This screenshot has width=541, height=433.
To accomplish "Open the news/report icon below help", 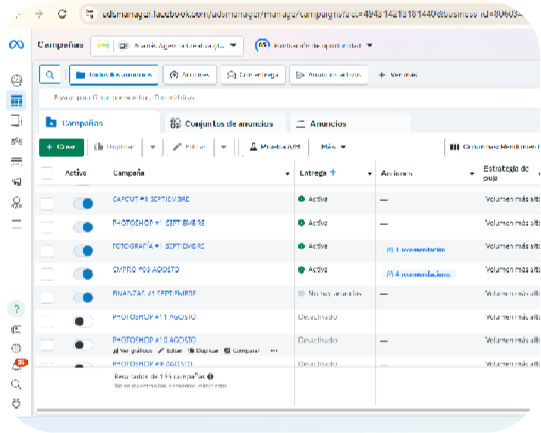I will pos(16,330).
